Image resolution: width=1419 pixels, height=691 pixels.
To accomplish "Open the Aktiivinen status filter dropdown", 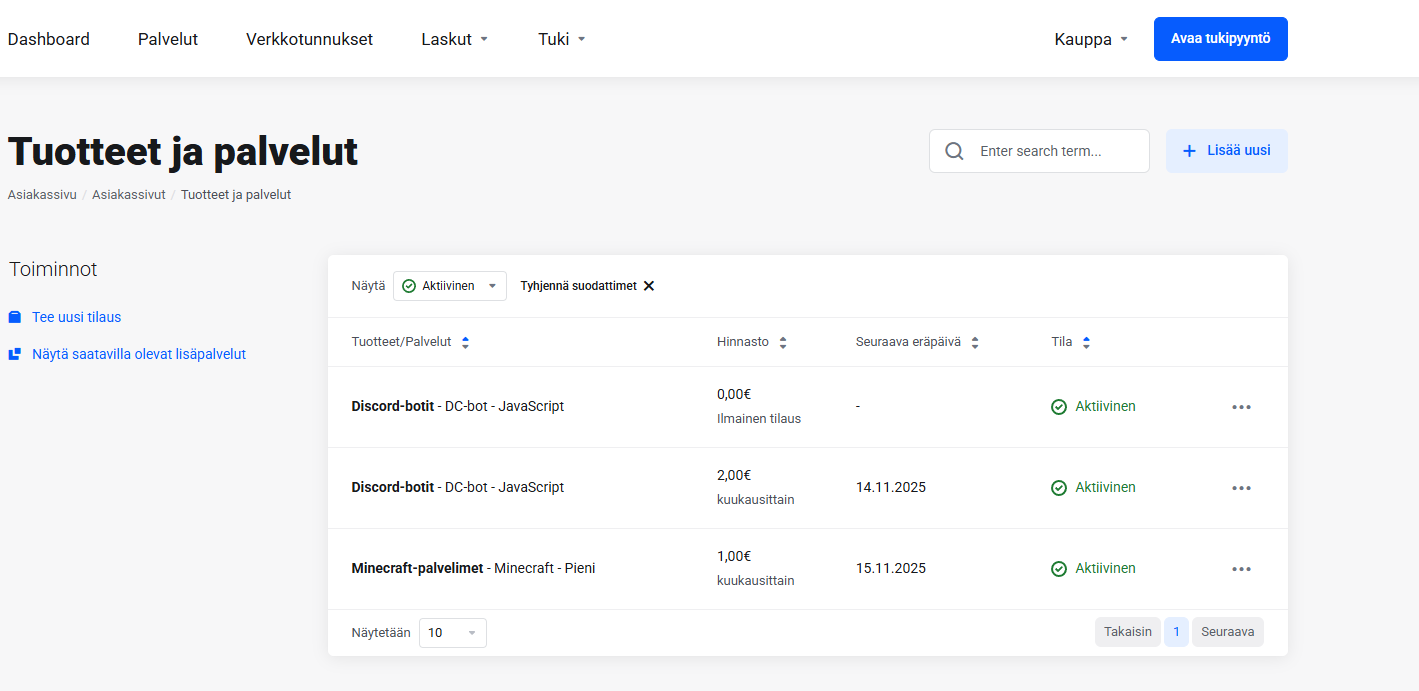I will click(450, 286).
